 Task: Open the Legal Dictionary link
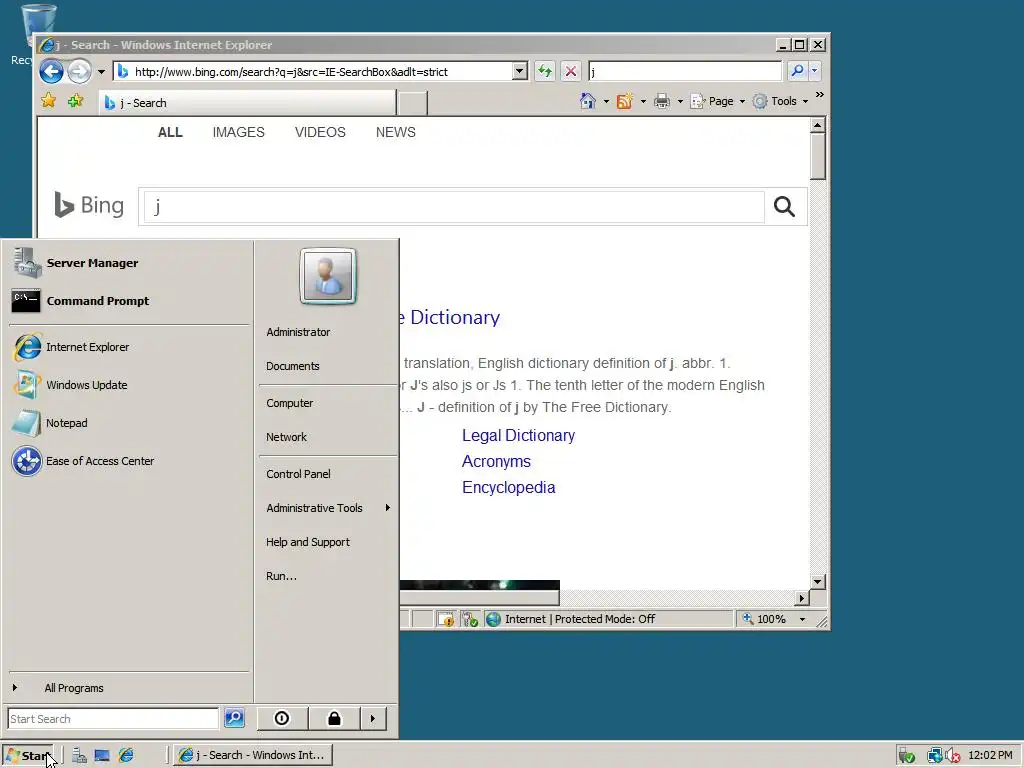(x=519, y=436)
